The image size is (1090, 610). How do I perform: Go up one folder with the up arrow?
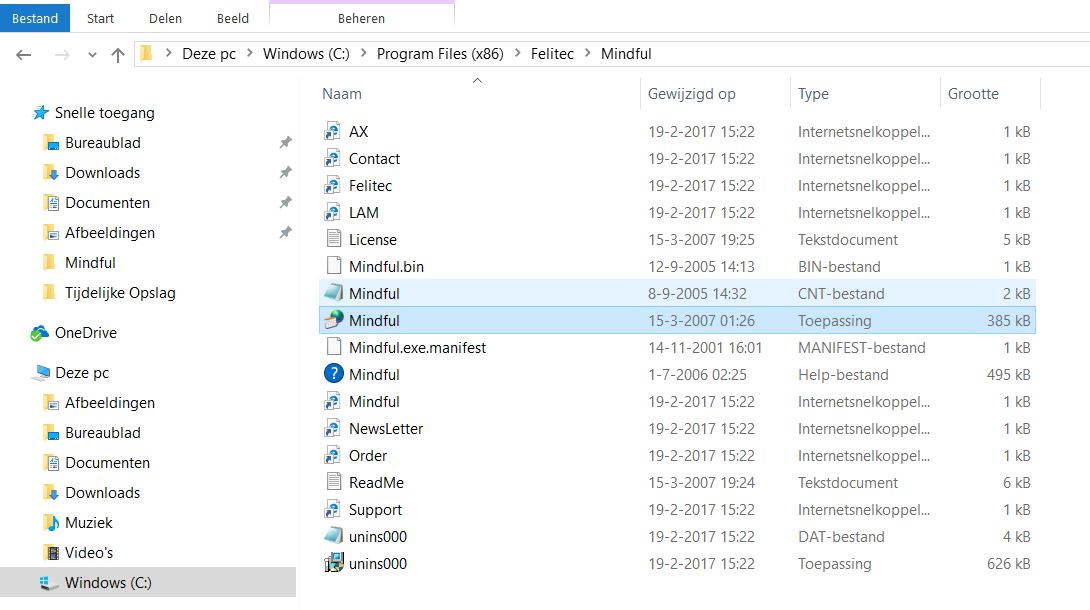118,54
